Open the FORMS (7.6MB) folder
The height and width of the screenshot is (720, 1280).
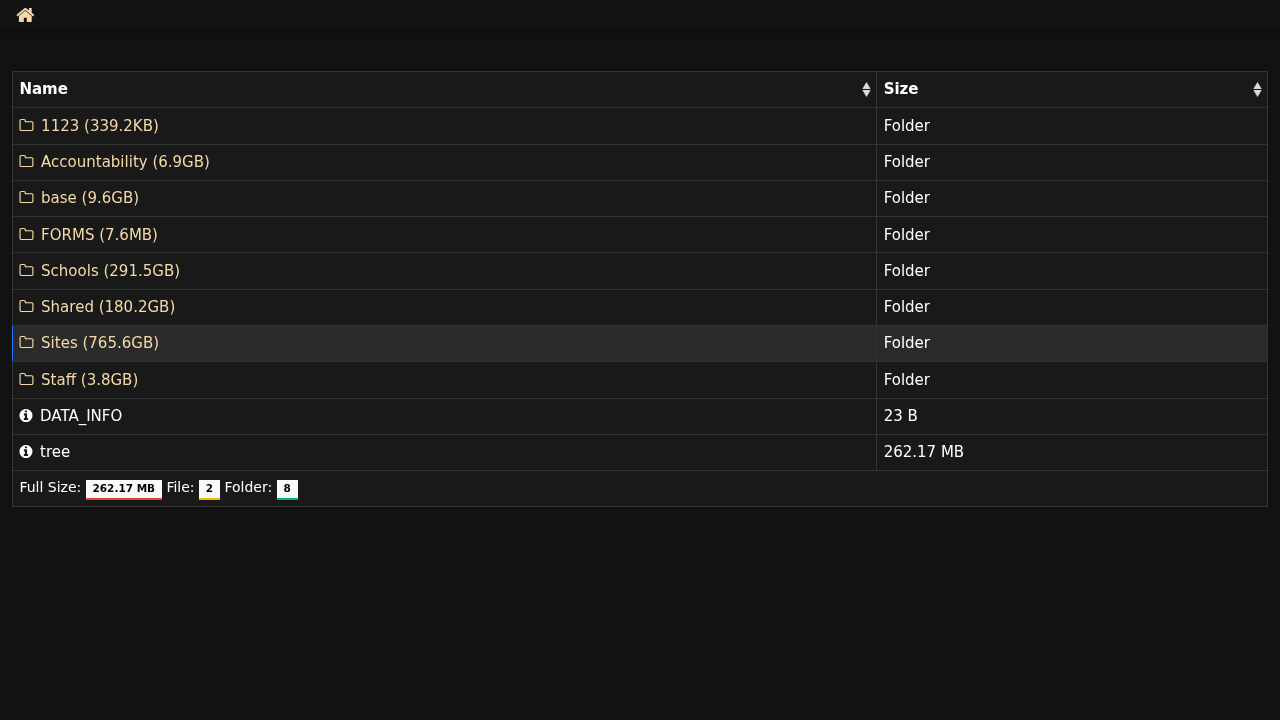click(99, 235)
